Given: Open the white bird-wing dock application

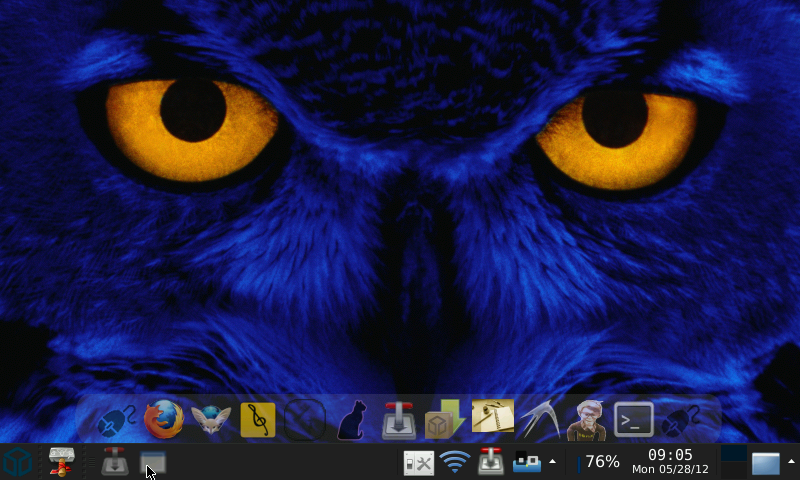Looking at the screenshot, I should pos(539,420).
